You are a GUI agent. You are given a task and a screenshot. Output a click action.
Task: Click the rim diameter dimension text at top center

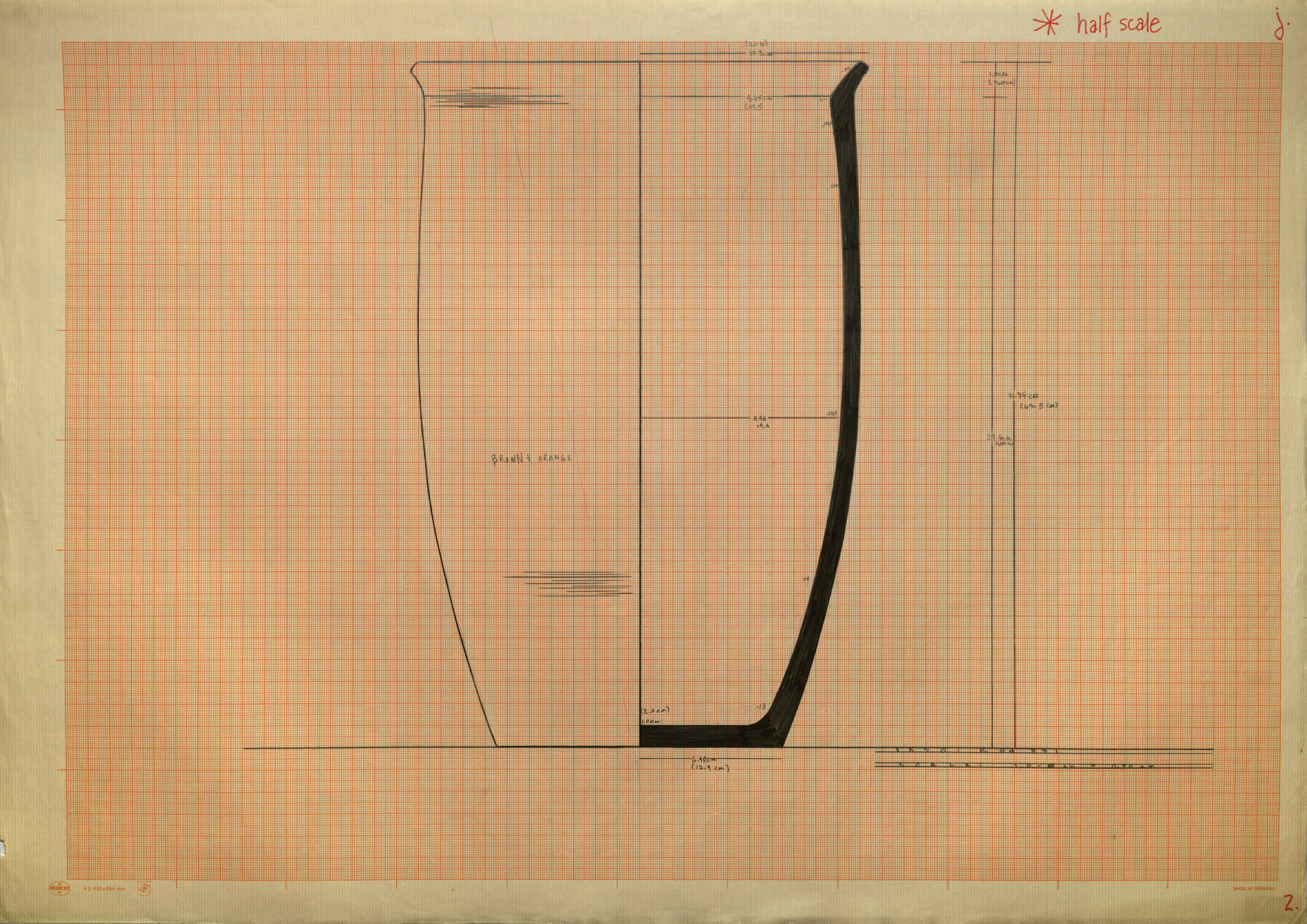click(758, 49)
